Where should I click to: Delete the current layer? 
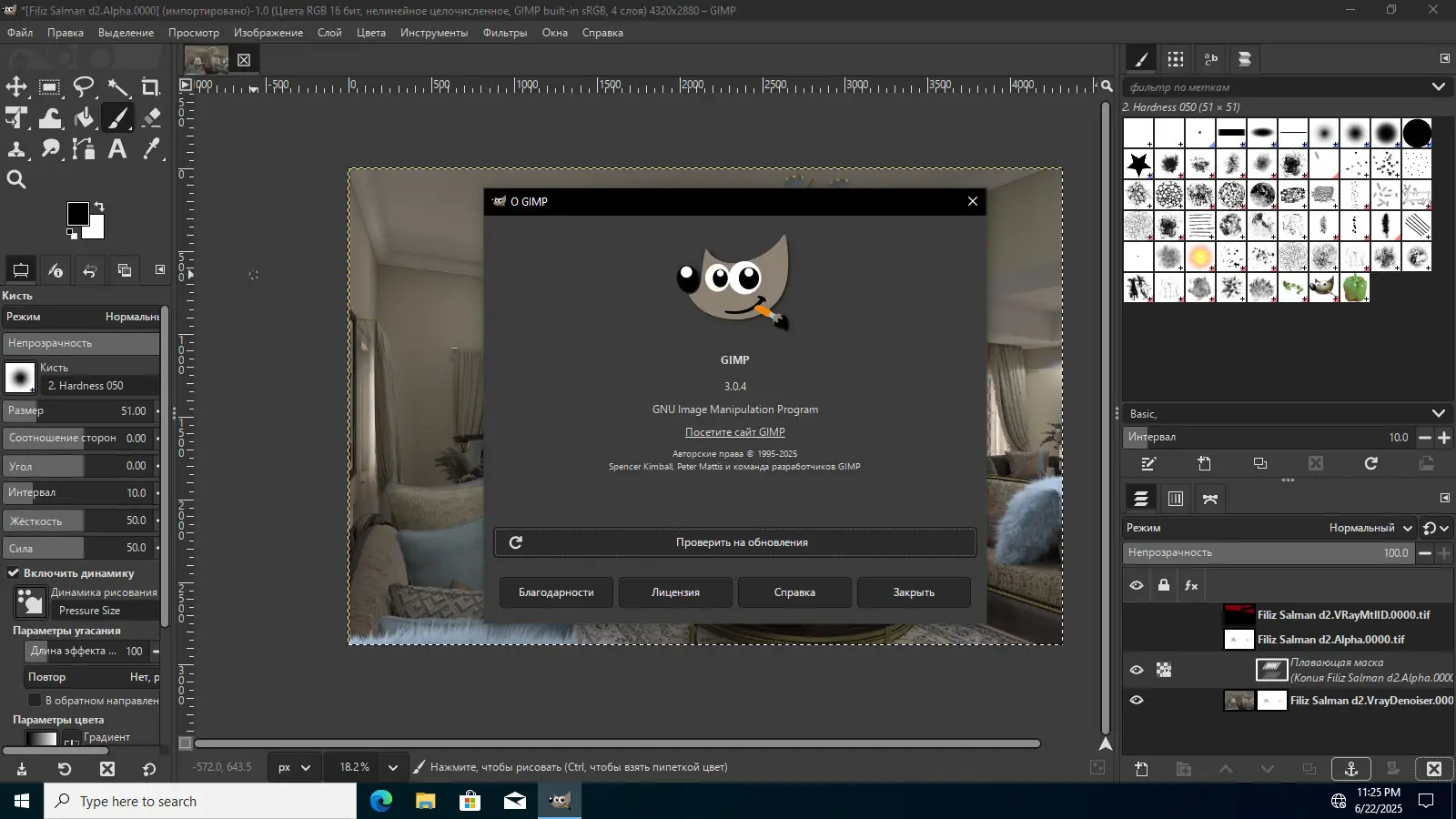point(1434,770)
